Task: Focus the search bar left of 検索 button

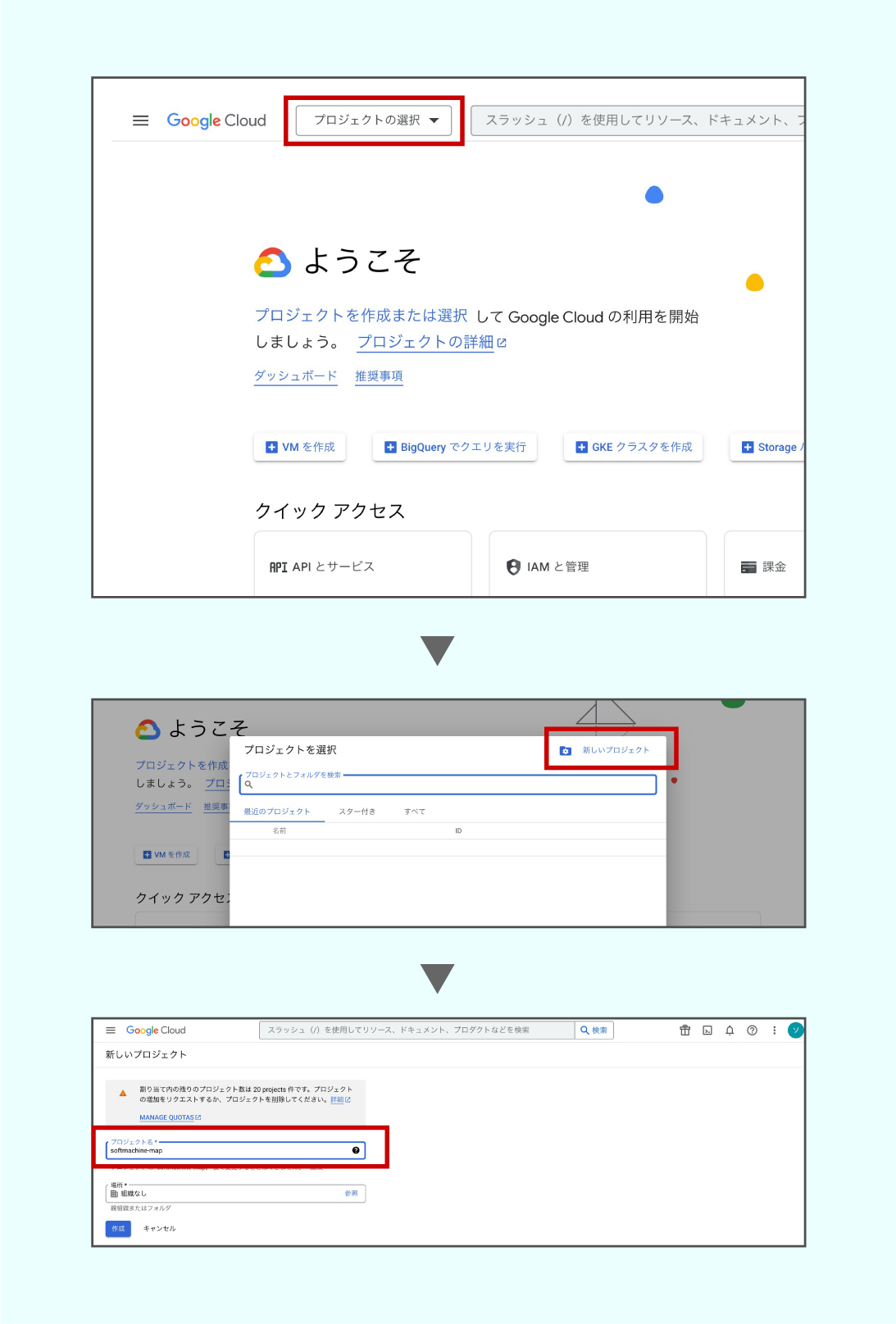Action: (416, 1031)
